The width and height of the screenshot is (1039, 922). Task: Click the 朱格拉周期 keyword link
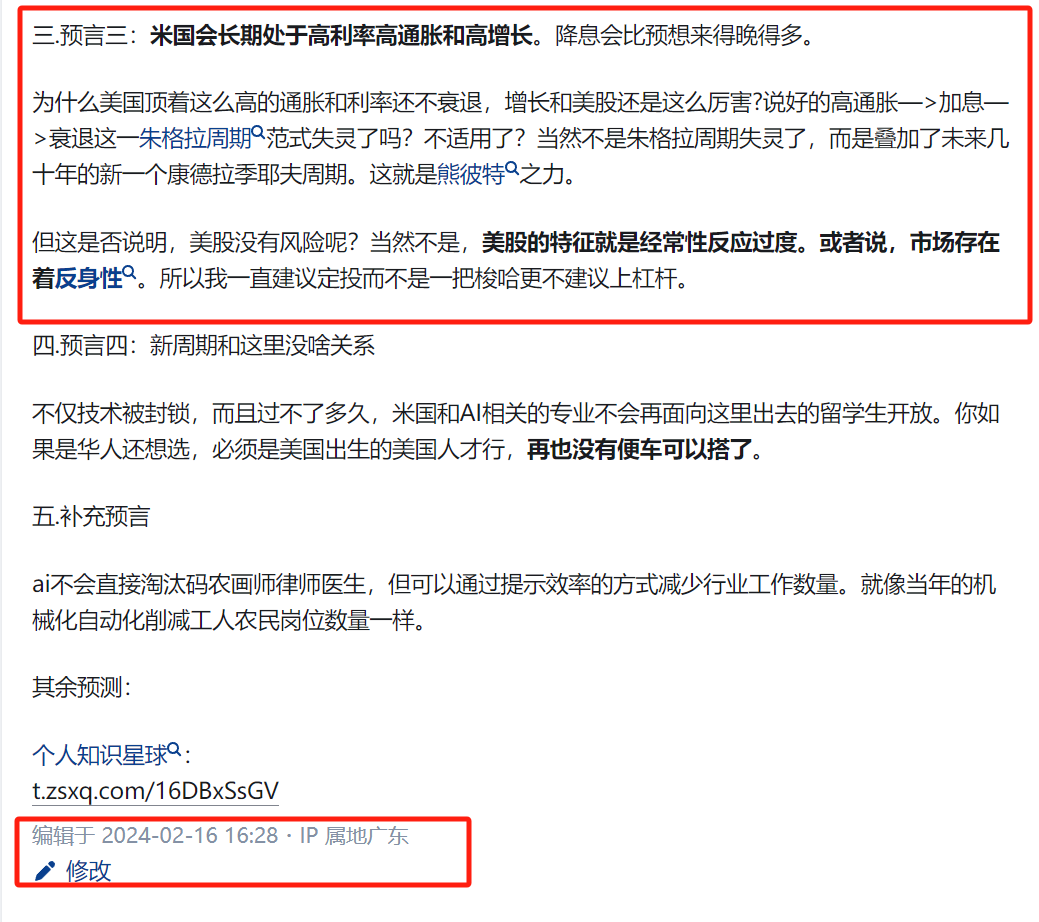point(195,139)
